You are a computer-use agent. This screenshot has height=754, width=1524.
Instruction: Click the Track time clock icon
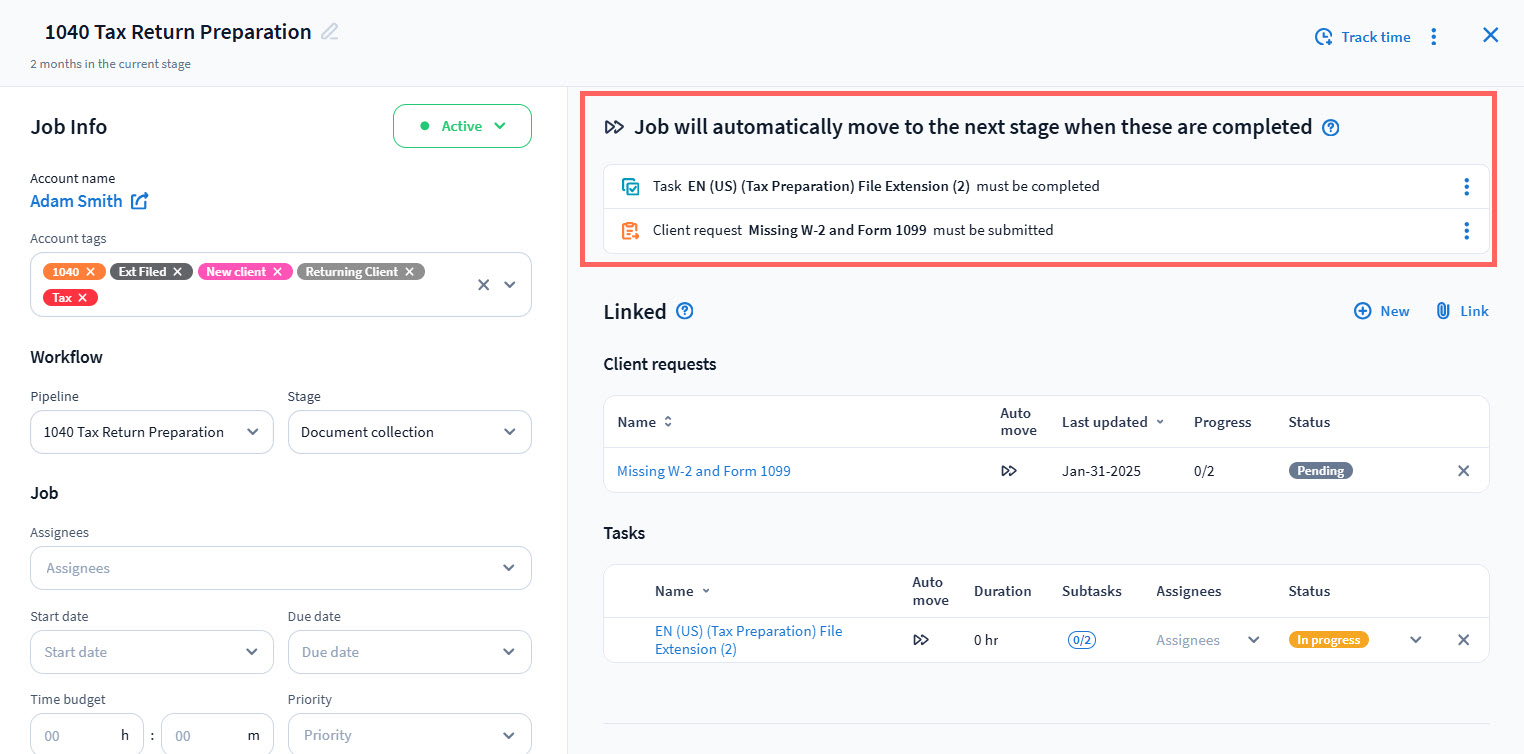[x=1323, y=37]
